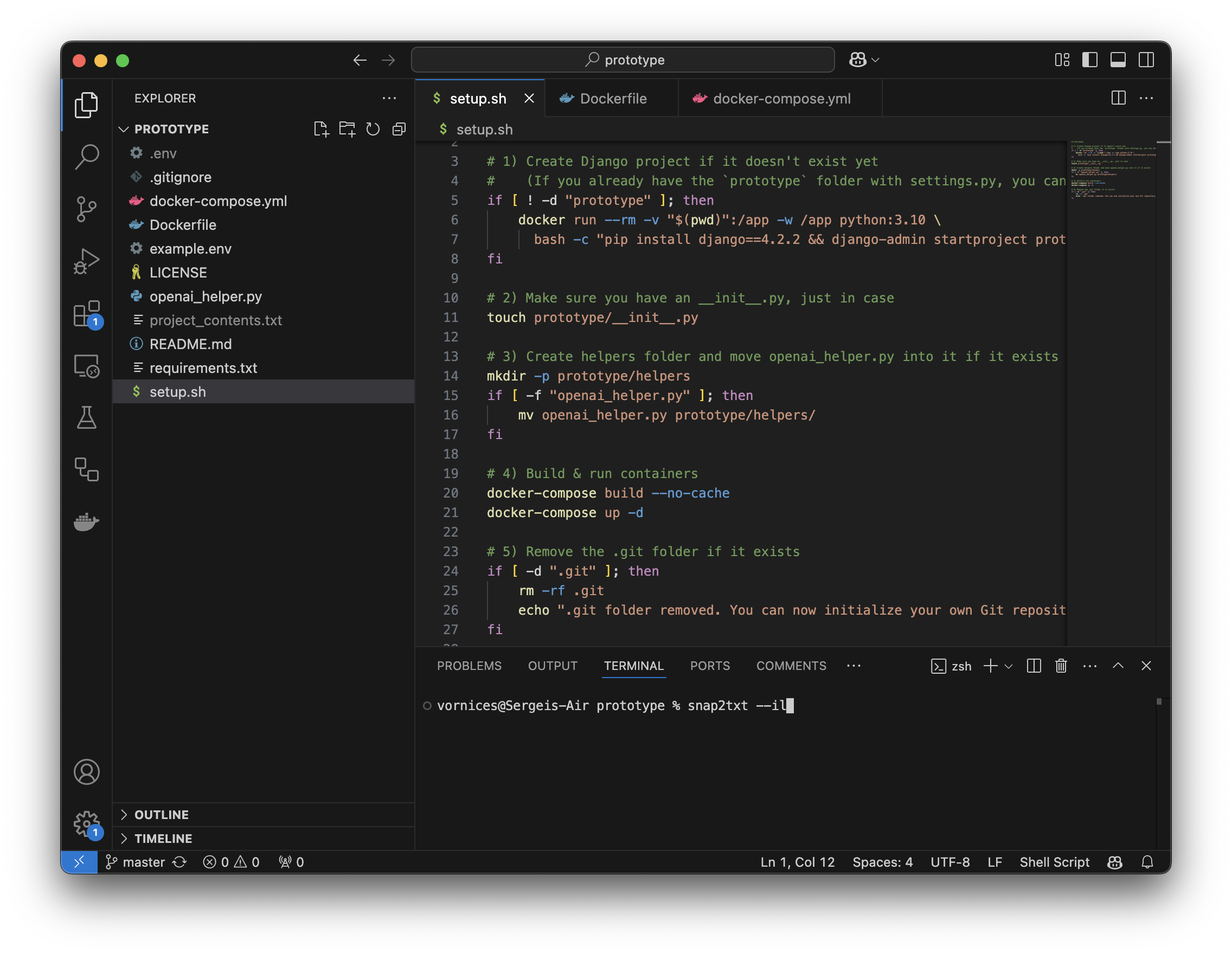The width and height of the screenshot is (1232, 954).
Task: Select the PROBLEMS tab in panel
Action: tap(470, 665)
